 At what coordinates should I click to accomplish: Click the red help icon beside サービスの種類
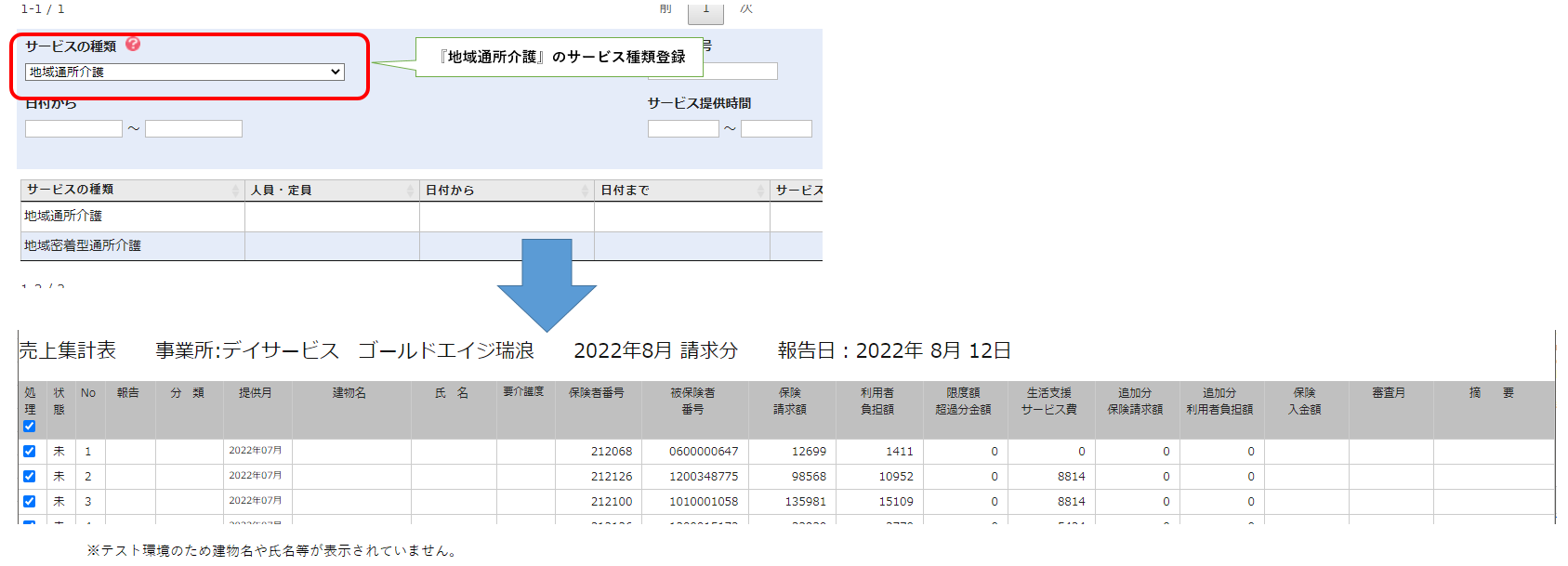133,44
